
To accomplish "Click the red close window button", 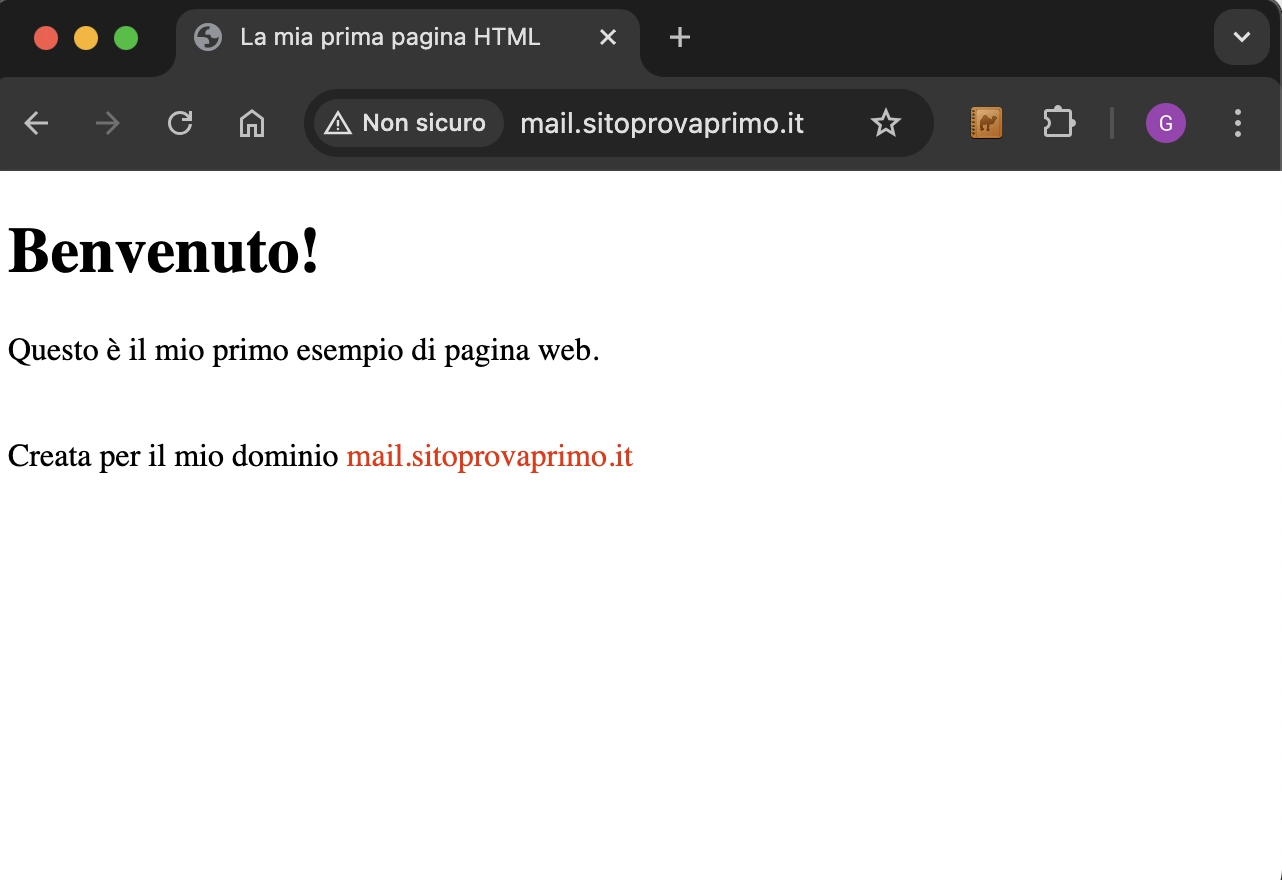I will coord(46,38).
